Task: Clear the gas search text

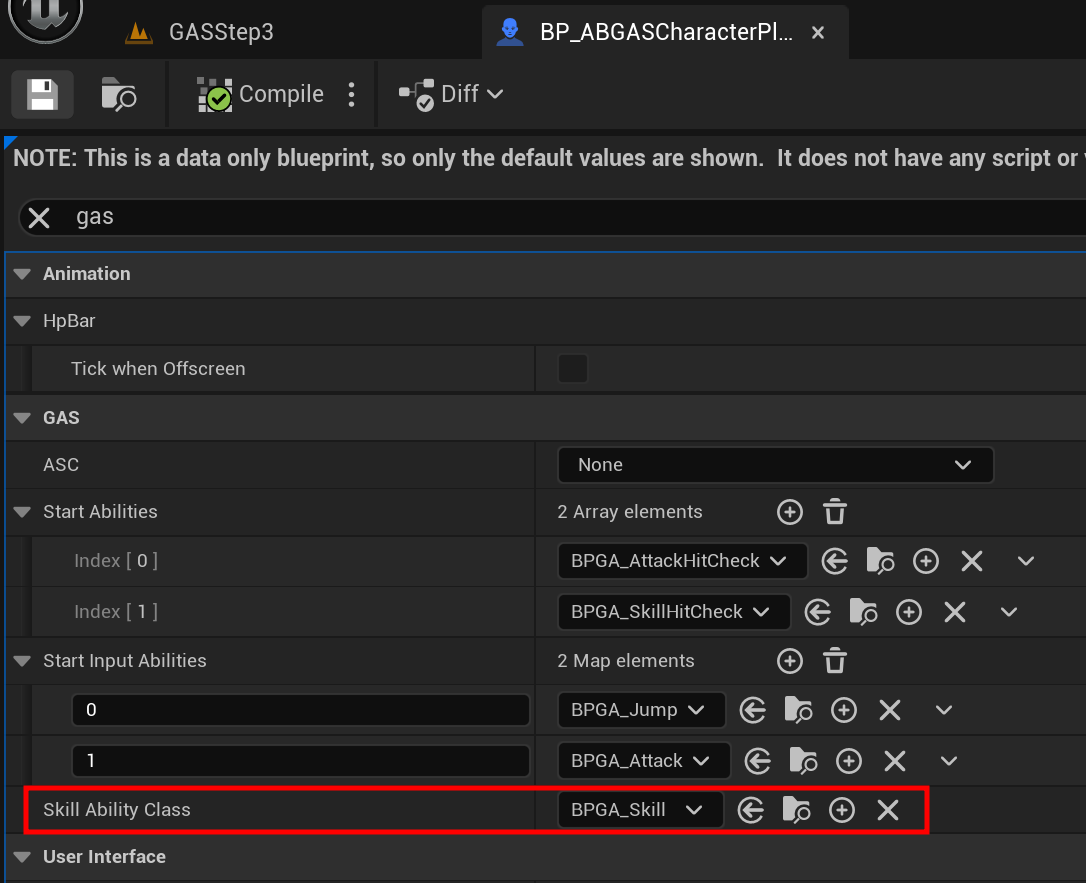Action: 39,217
